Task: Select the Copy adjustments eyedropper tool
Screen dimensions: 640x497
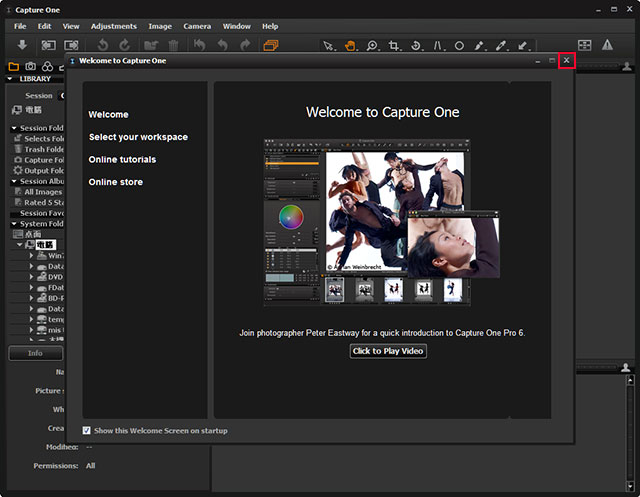Action: (x=501, y=45)
